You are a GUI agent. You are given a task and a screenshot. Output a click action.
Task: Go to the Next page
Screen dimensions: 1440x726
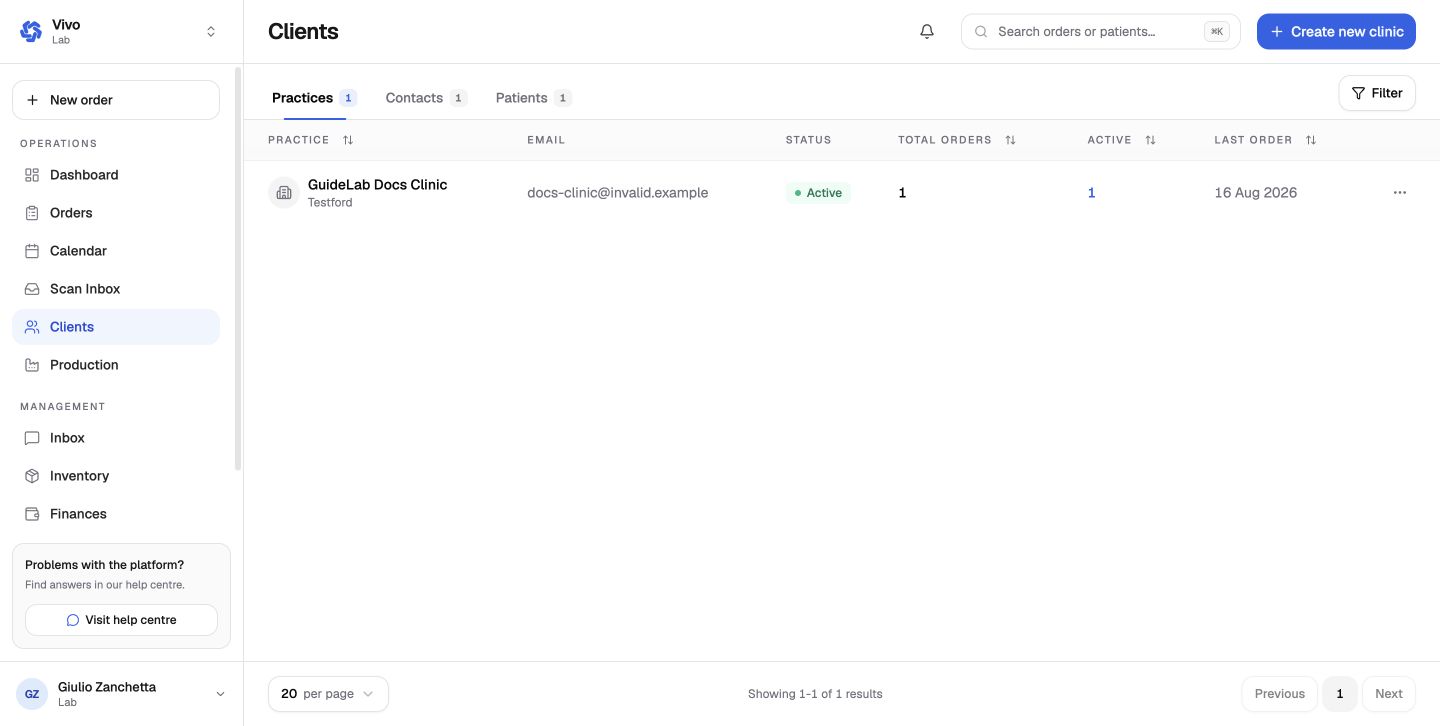pos(1389,694)
